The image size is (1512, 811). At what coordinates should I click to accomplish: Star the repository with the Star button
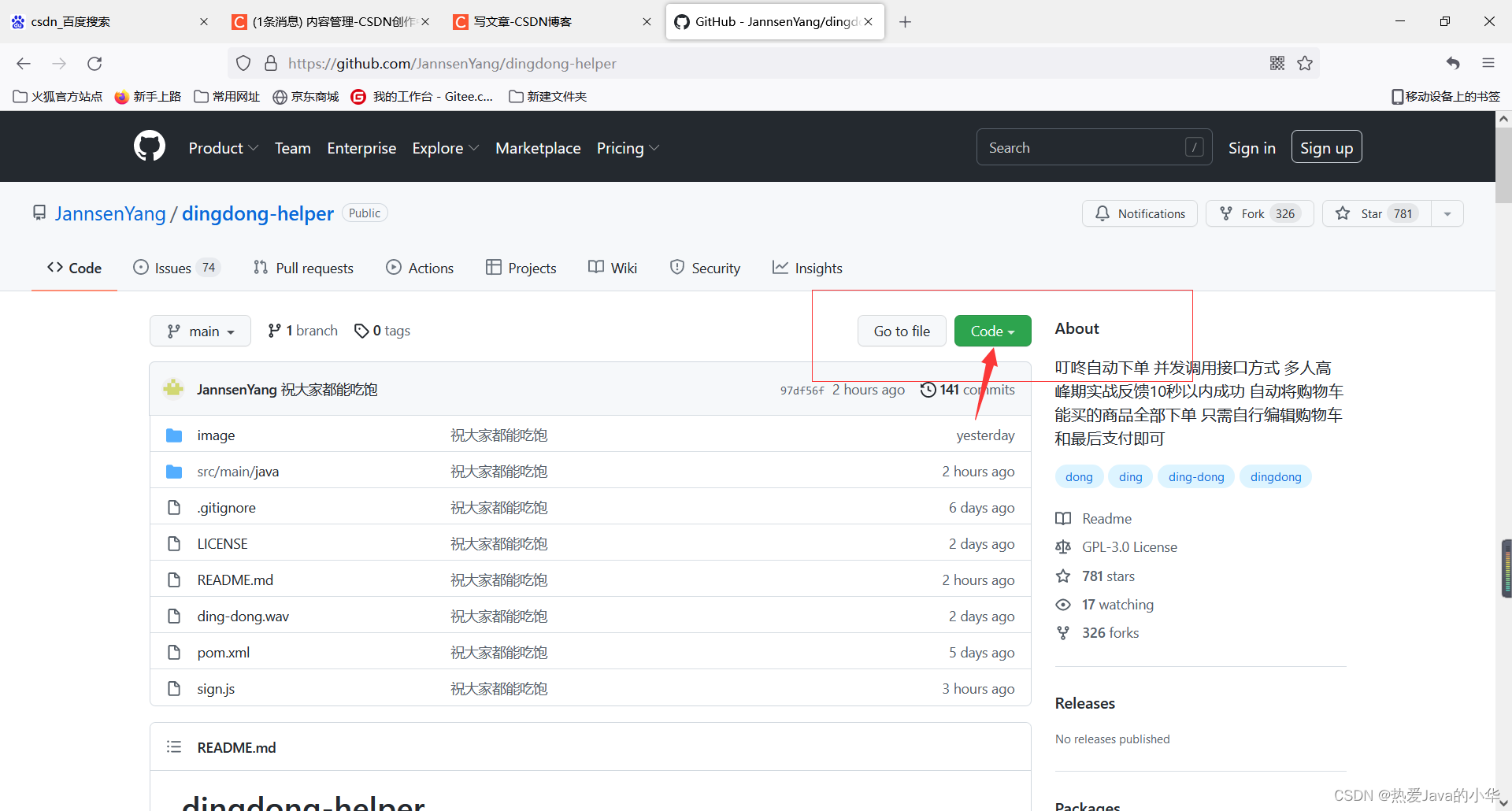click(1377, 213)
